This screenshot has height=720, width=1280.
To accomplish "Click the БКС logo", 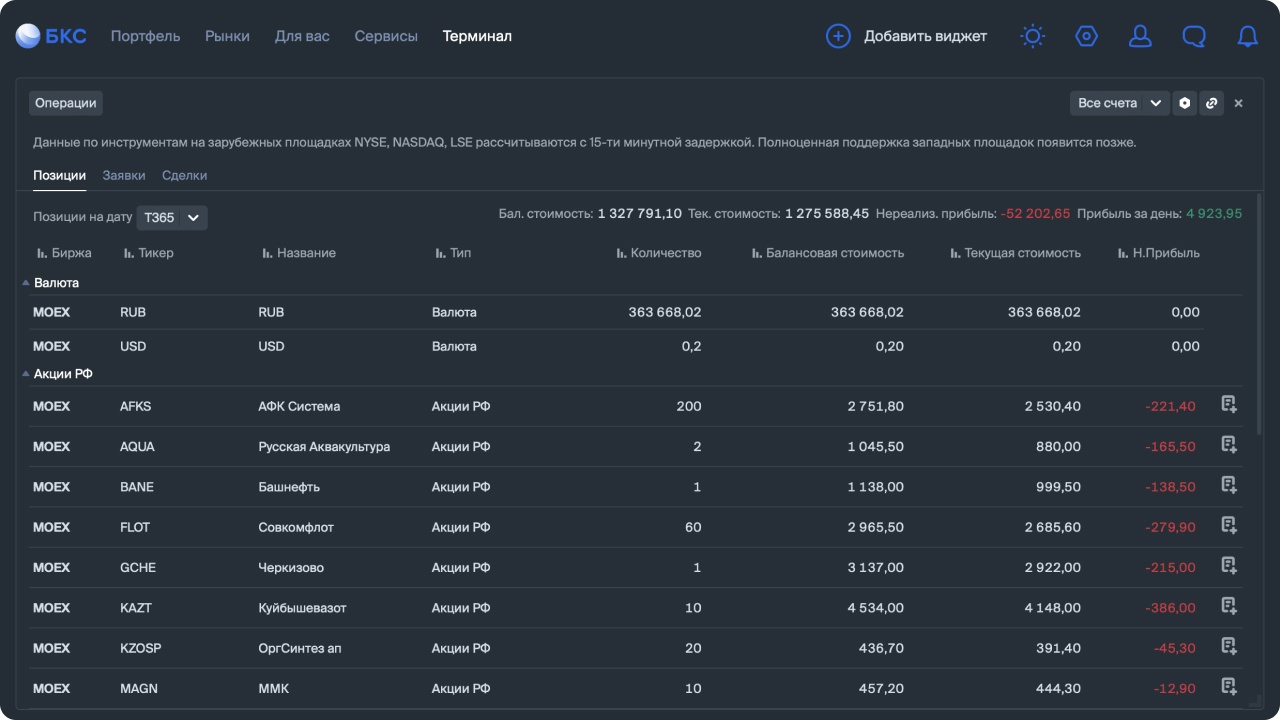I will 51,36.
